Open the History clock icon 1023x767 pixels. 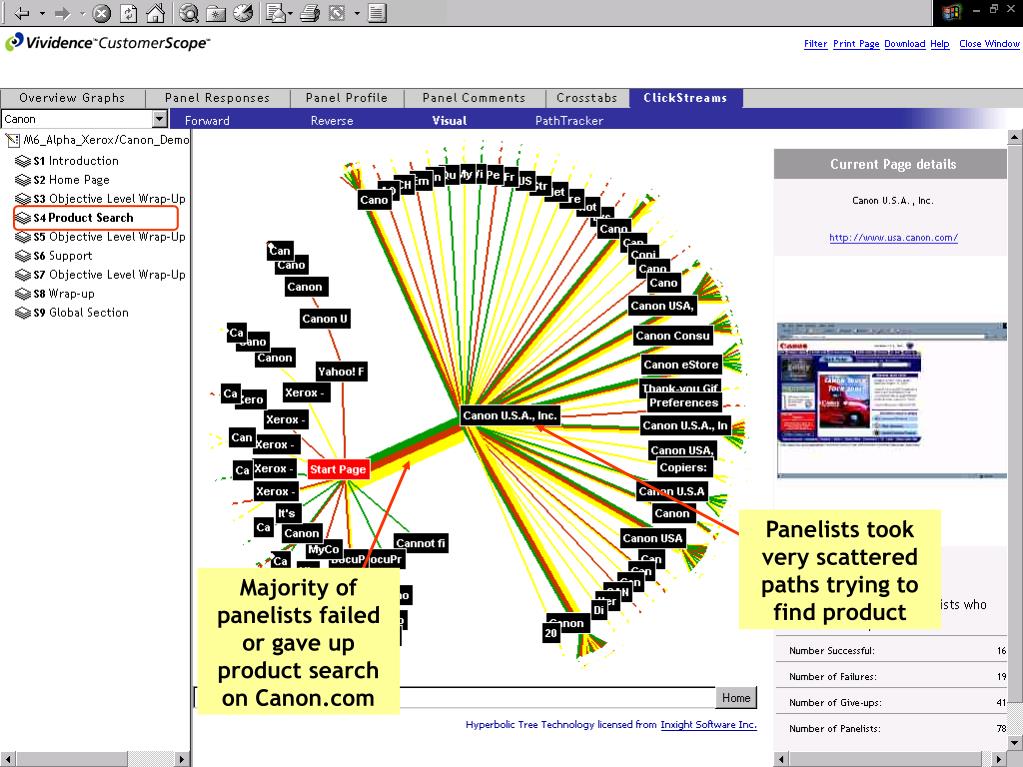point(243,13)
